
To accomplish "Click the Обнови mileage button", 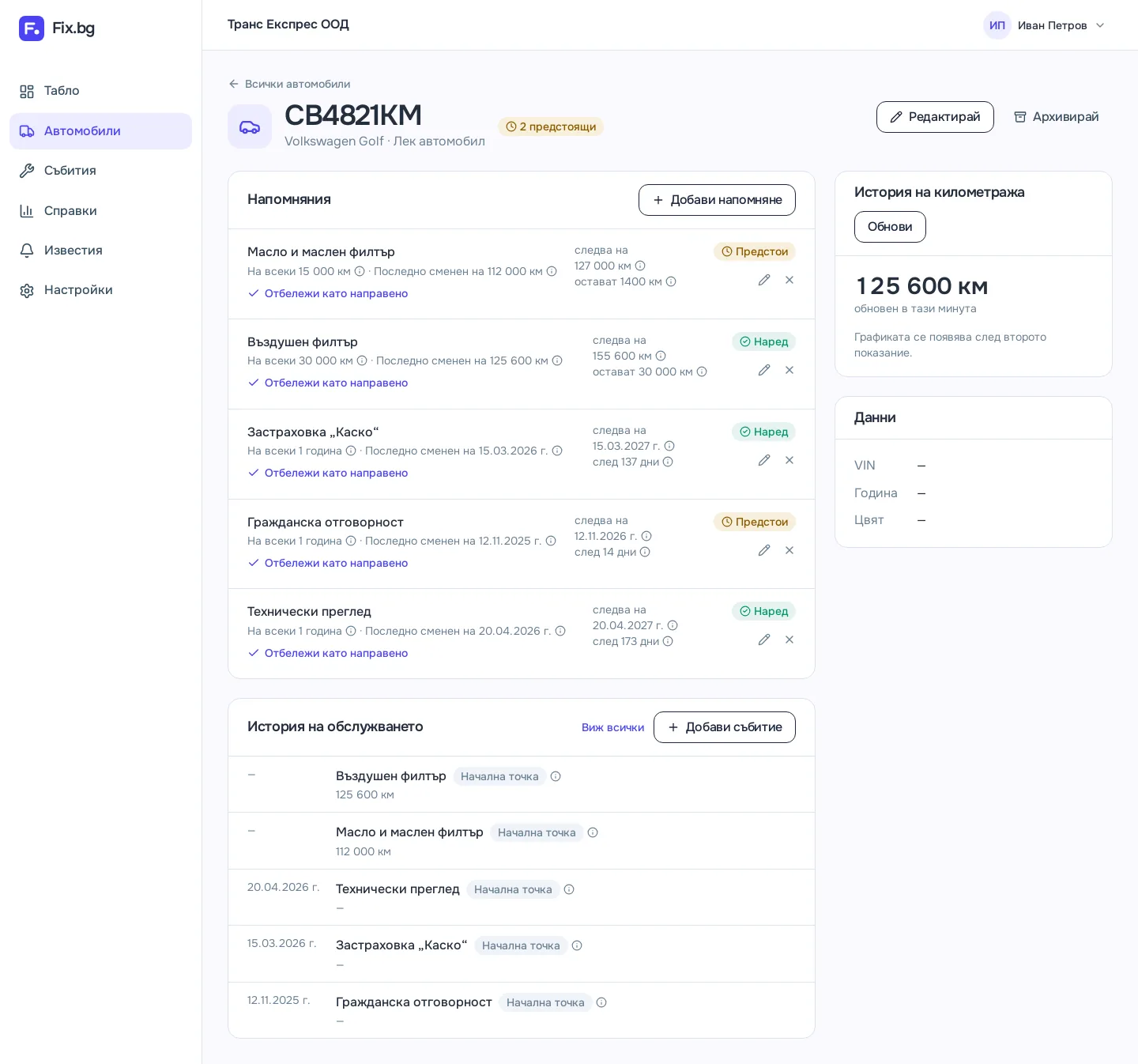I will tap(890, 227).
